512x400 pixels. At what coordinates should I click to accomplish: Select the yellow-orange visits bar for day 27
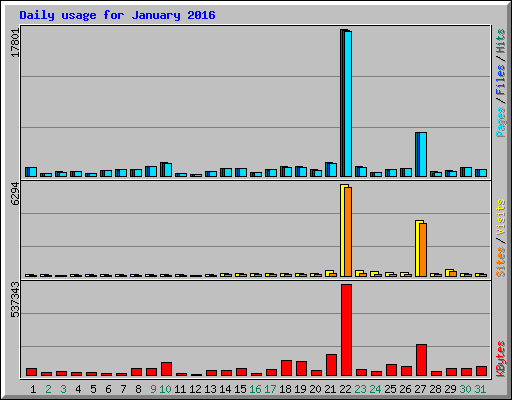[x=421, y=248]
